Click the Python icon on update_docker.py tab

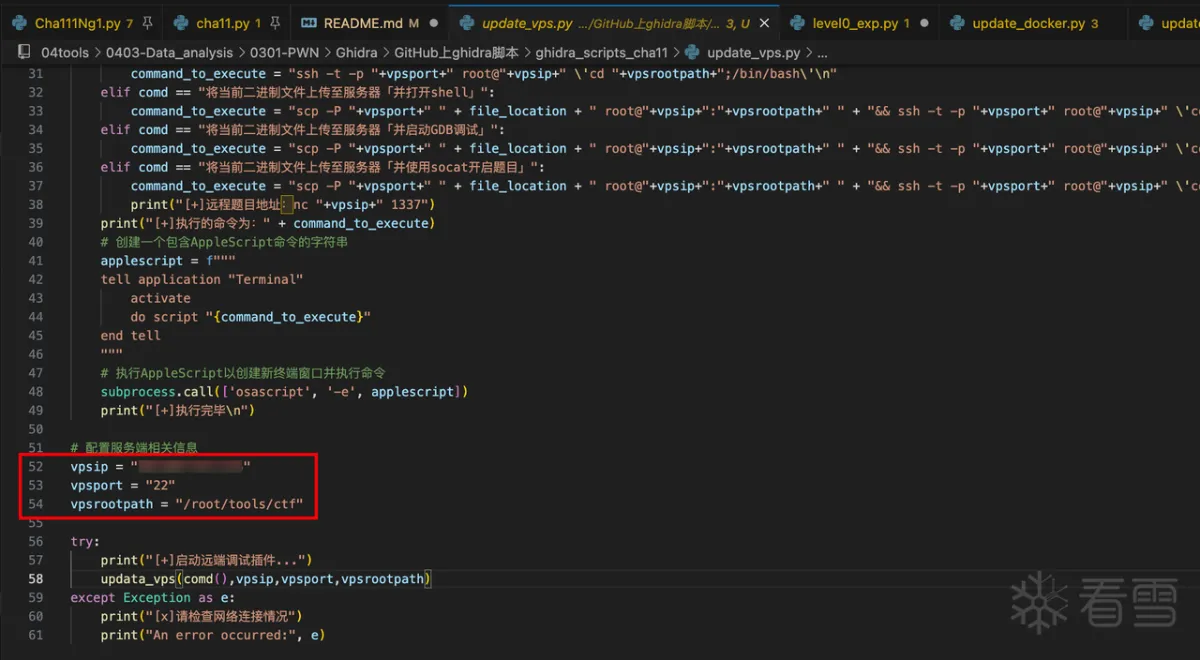(956, 22)
